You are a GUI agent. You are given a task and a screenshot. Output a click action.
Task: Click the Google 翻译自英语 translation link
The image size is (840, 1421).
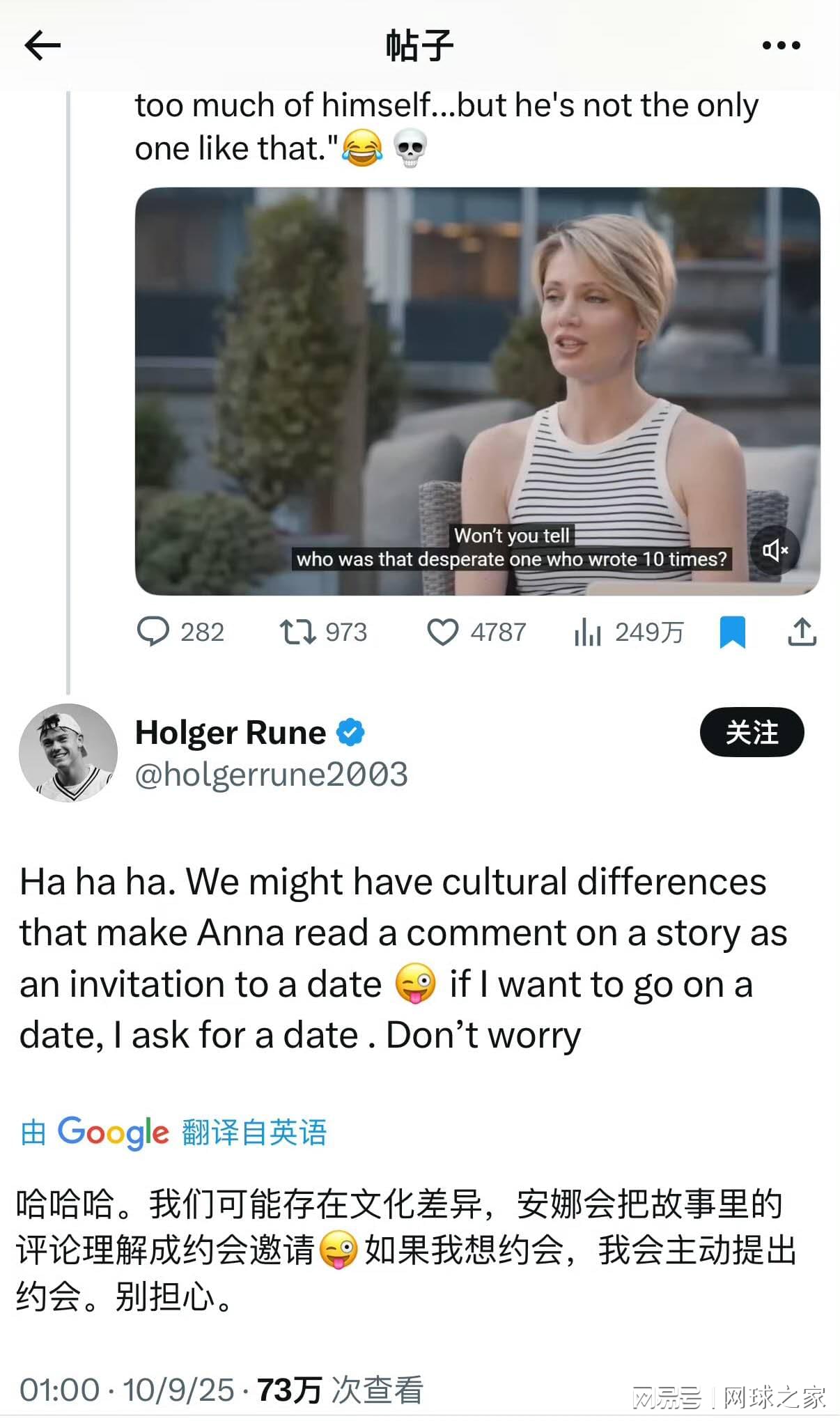(x=174, y=1132)
